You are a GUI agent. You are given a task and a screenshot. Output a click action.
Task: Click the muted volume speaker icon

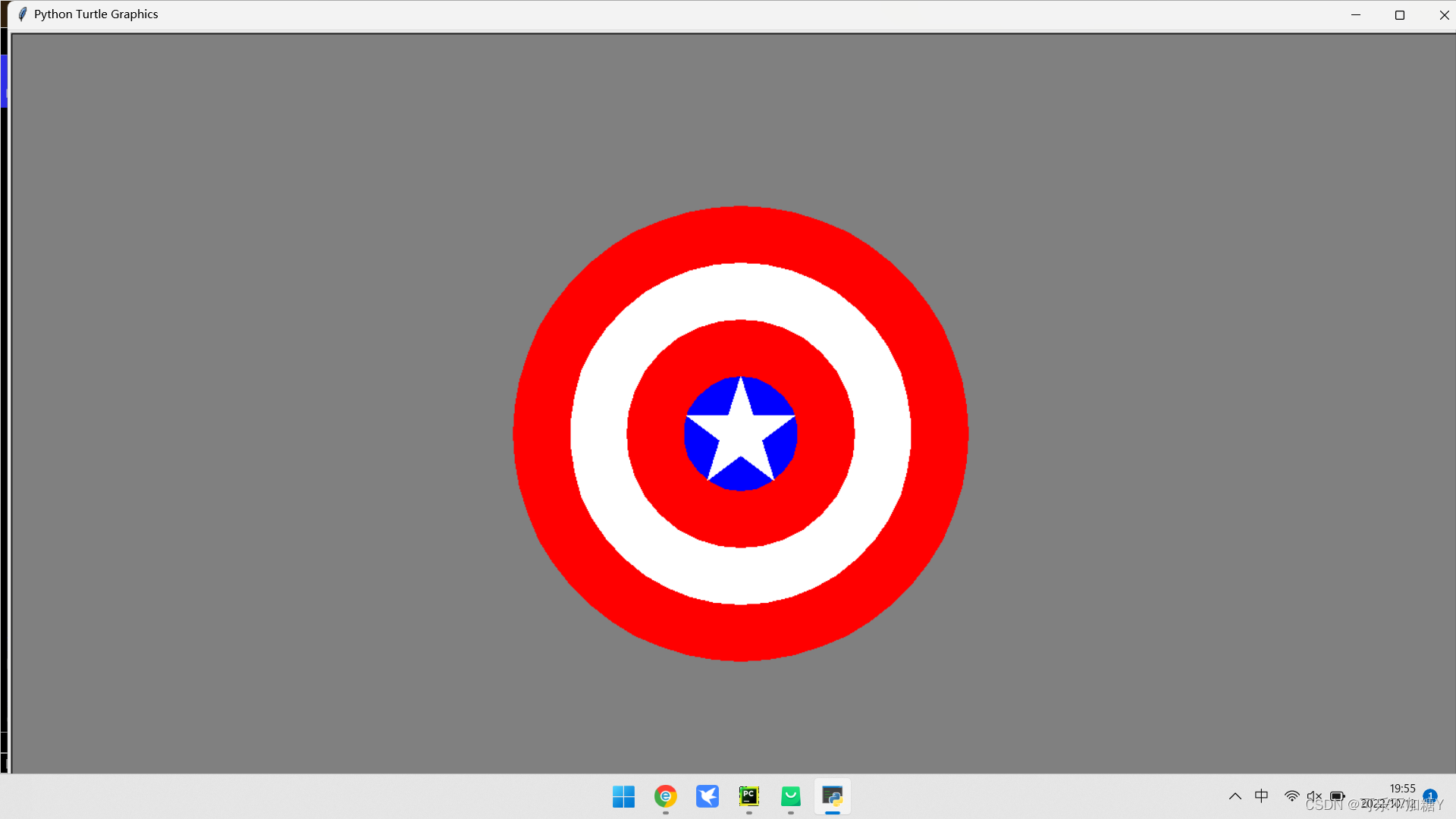[x=1314, y=796]
